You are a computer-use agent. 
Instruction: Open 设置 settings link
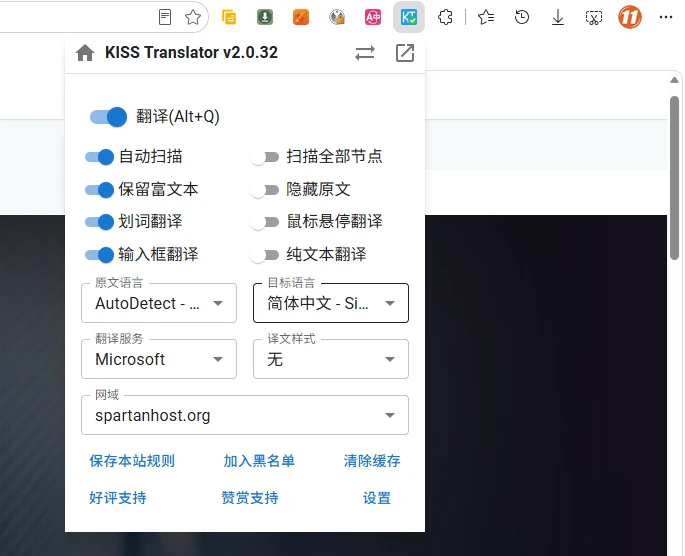tap(377, 498)
